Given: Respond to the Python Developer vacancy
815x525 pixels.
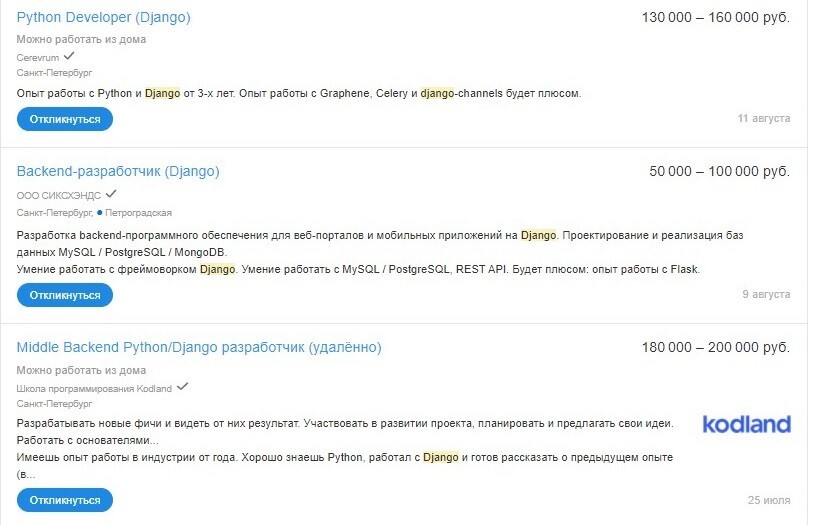Looking at the screenshot, I should point(65,119).
